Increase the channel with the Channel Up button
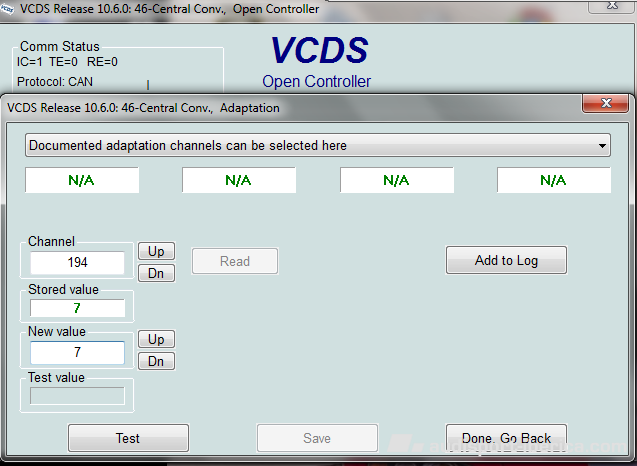637x466 pixels. click(156, 251)
